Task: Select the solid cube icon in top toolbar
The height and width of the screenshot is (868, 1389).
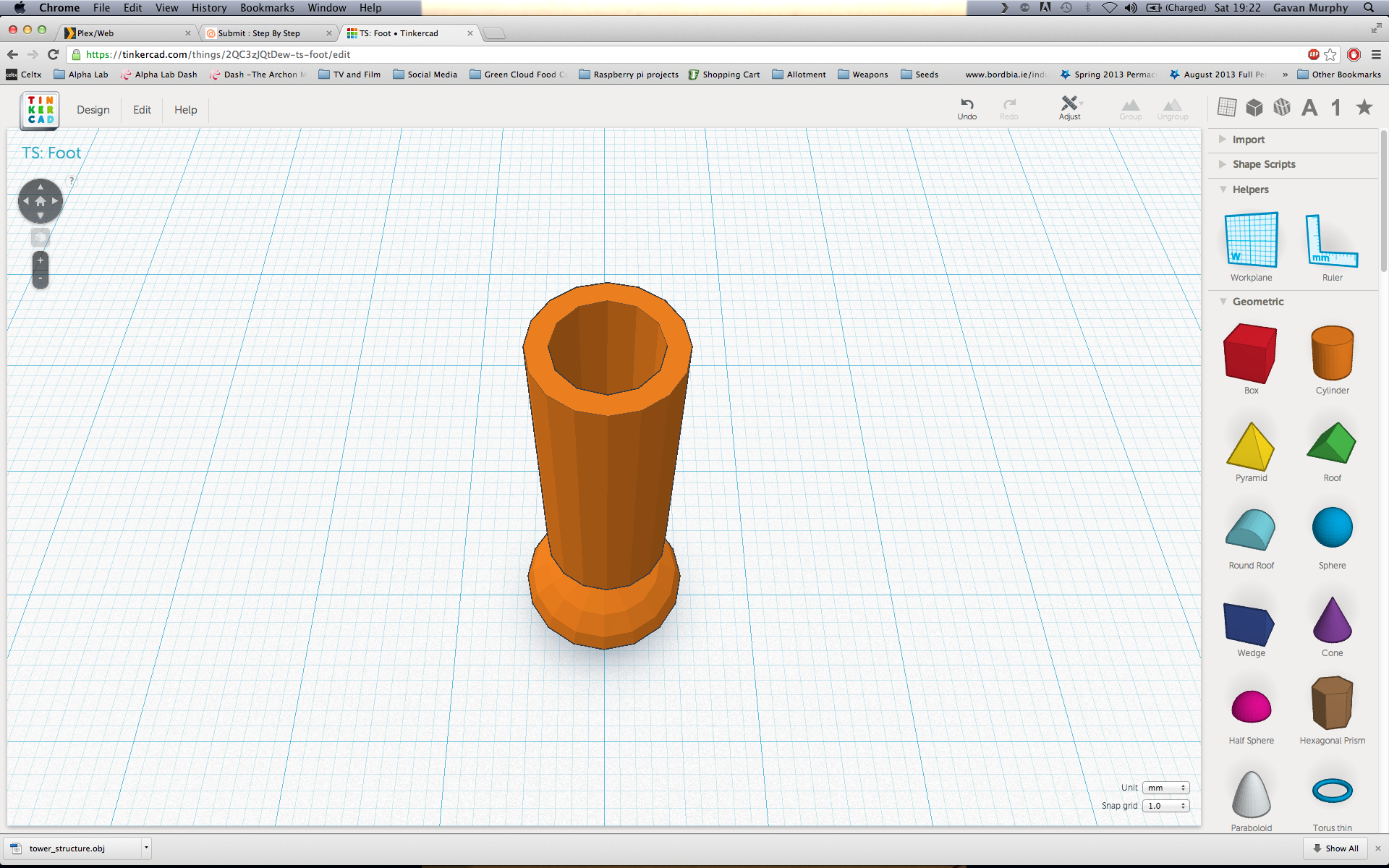Action: point(1254,107)
